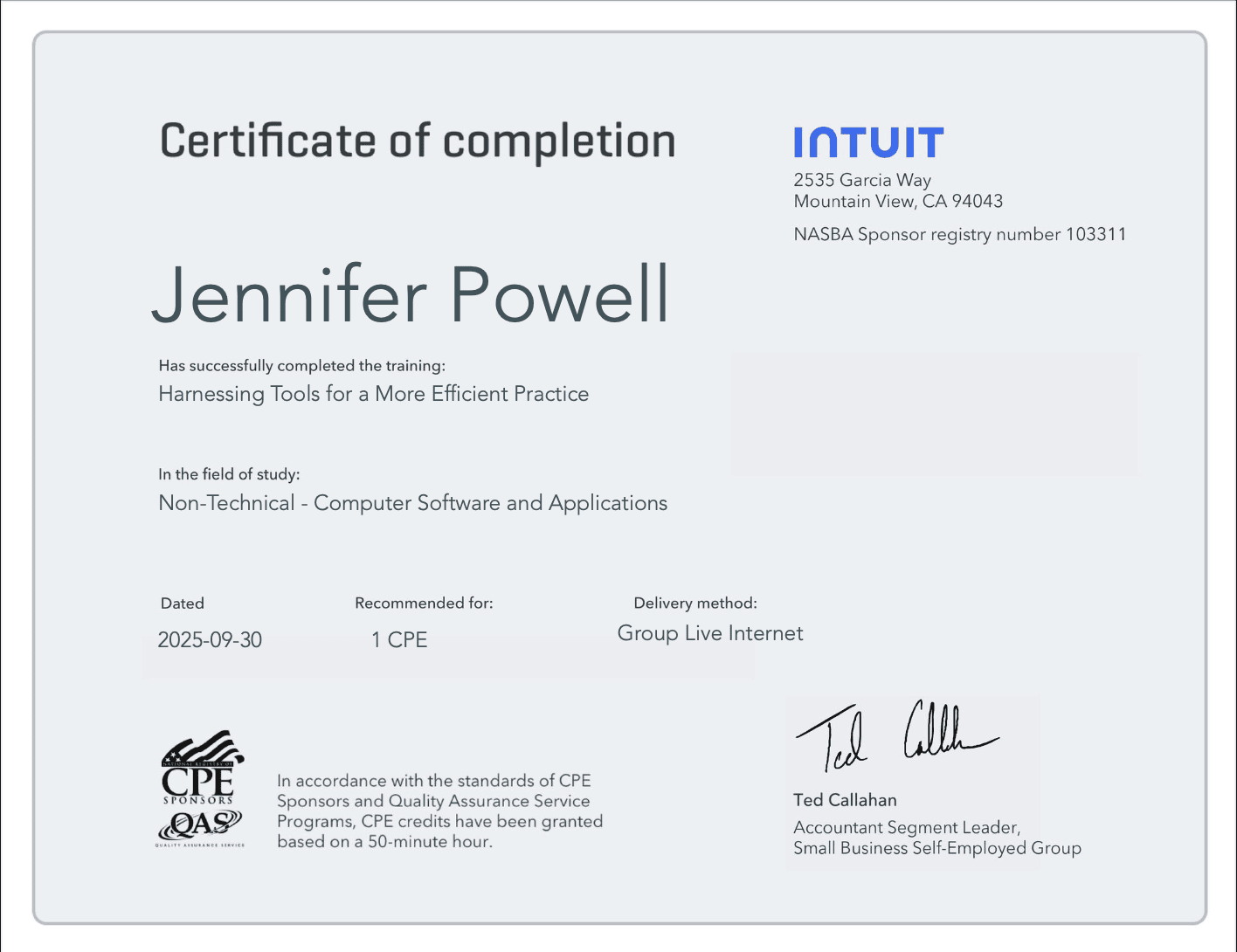Click the "In the field of study" label

coord(229,474)
